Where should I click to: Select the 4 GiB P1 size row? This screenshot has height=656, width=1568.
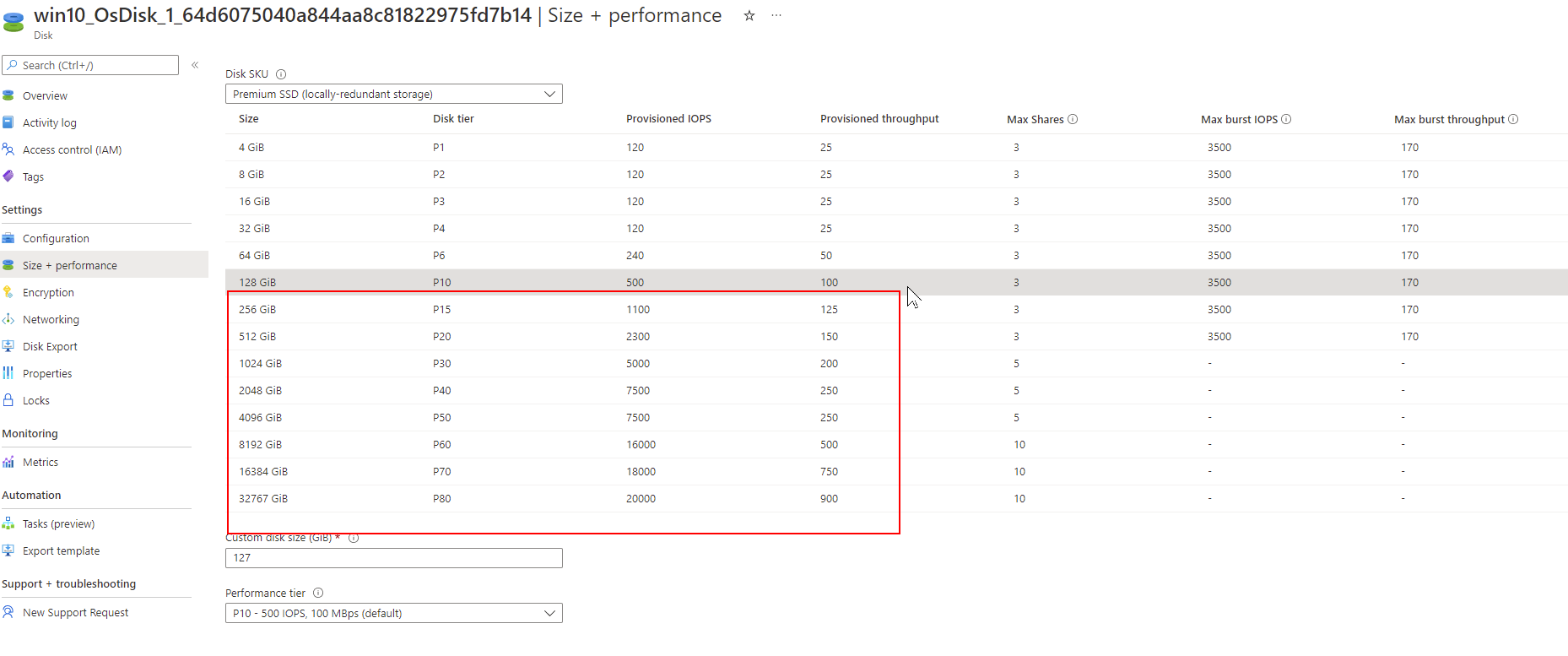tap(896, 147)
